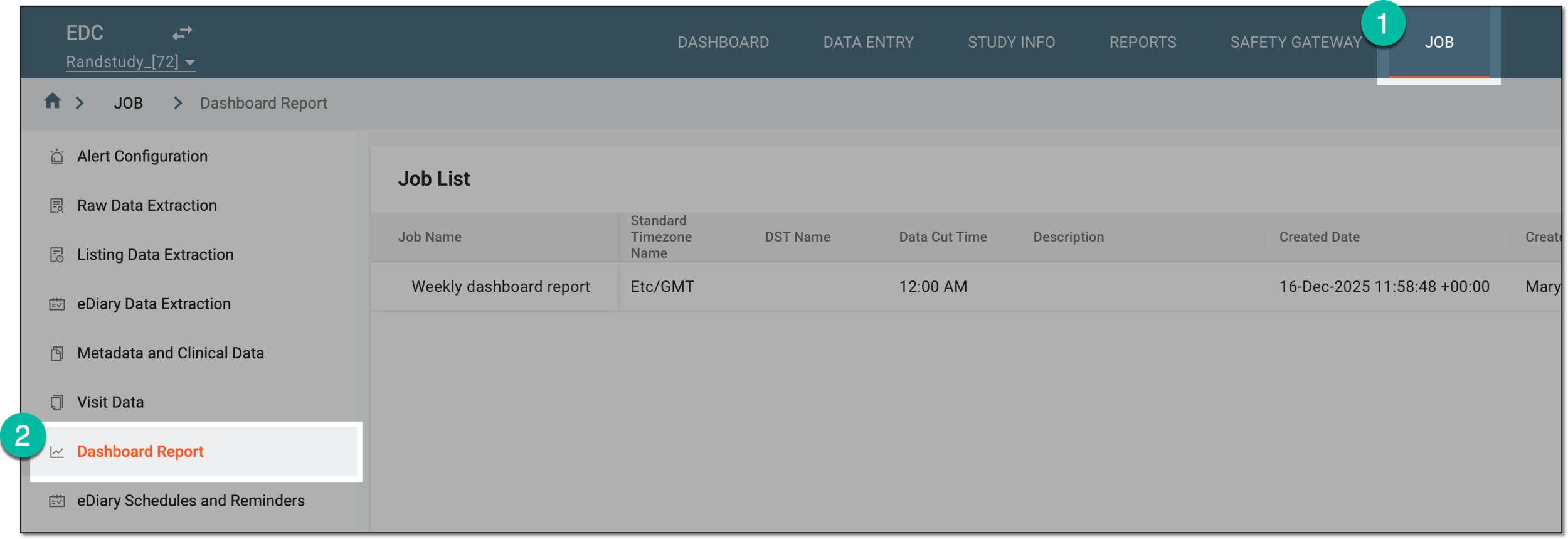
Task: Select the JOB tab
Action: pos(1439,42)
